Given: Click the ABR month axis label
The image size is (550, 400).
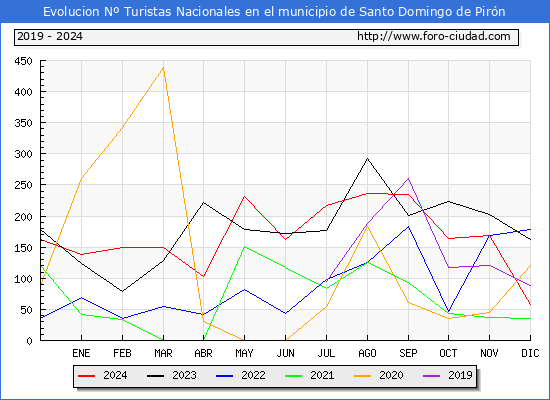Looking at the screenshot, I should click(203, 353).
